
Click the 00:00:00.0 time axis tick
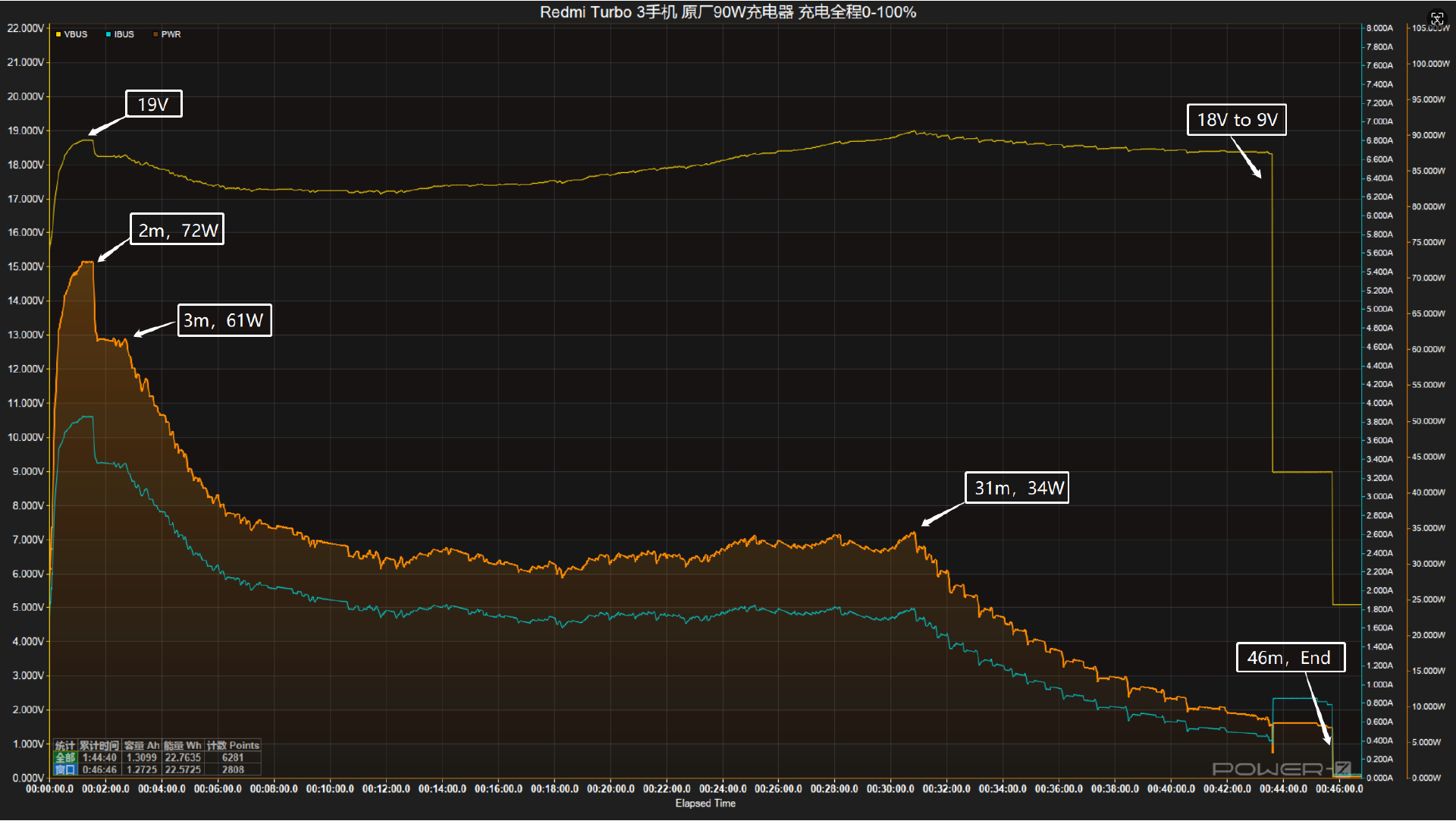50,789
